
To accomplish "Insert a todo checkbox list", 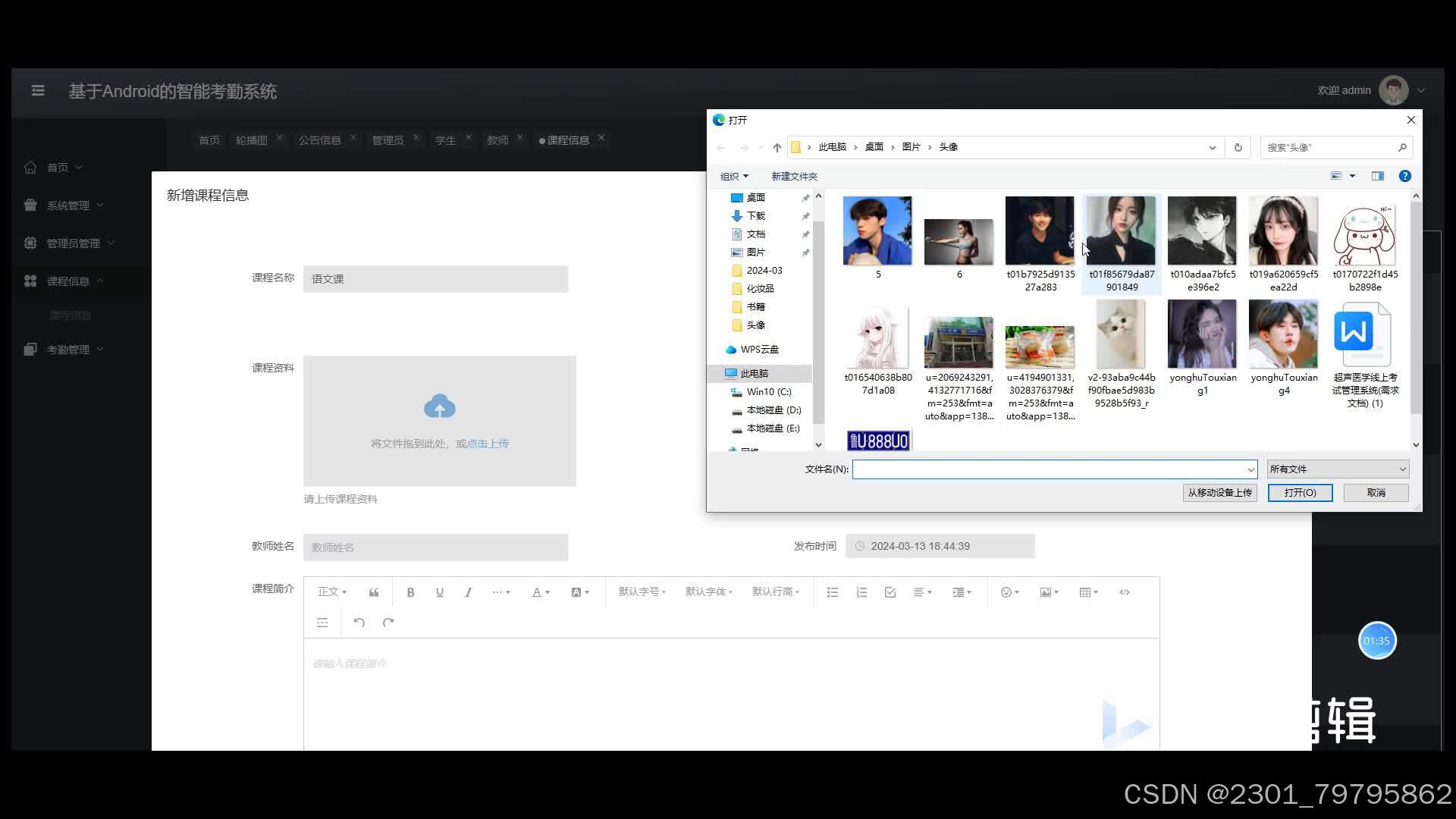I will [x=890, y=592].
